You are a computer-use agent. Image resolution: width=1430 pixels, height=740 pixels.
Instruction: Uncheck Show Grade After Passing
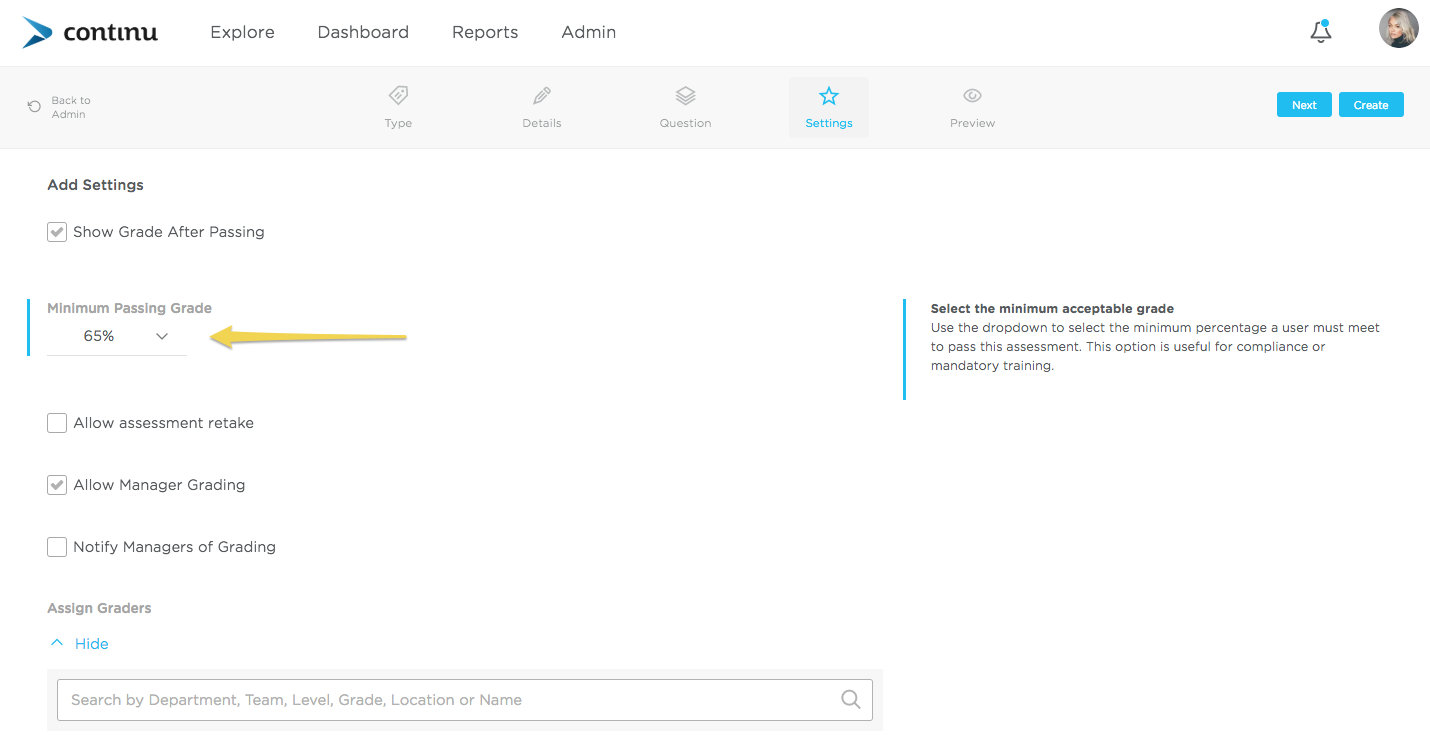point(57,232)
